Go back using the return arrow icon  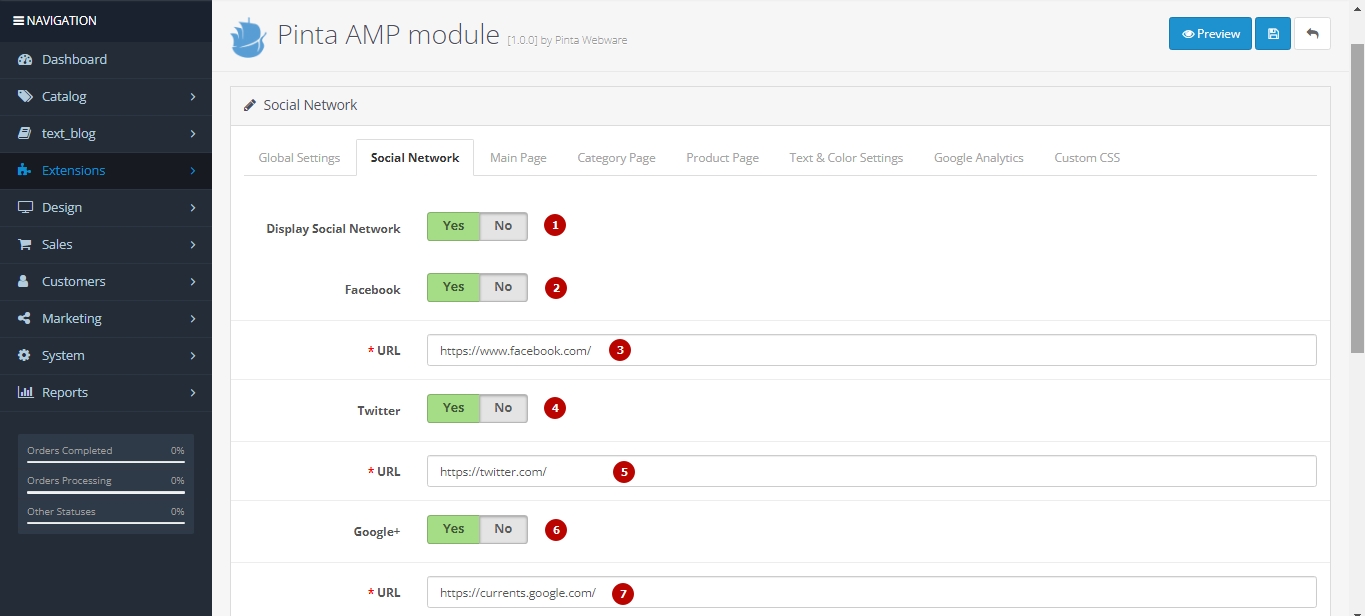click(1312, 33)
